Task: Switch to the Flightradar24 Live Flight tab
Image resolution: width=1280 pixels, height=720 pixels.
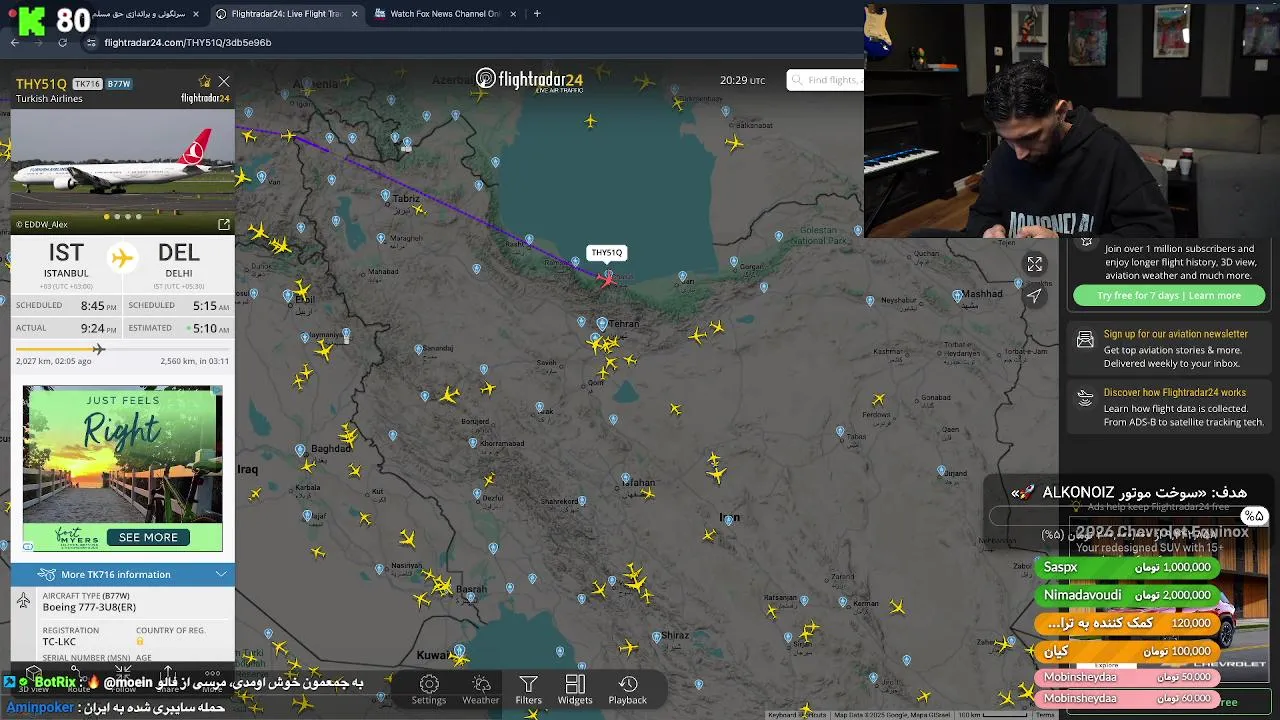Action: pos(286,14)
